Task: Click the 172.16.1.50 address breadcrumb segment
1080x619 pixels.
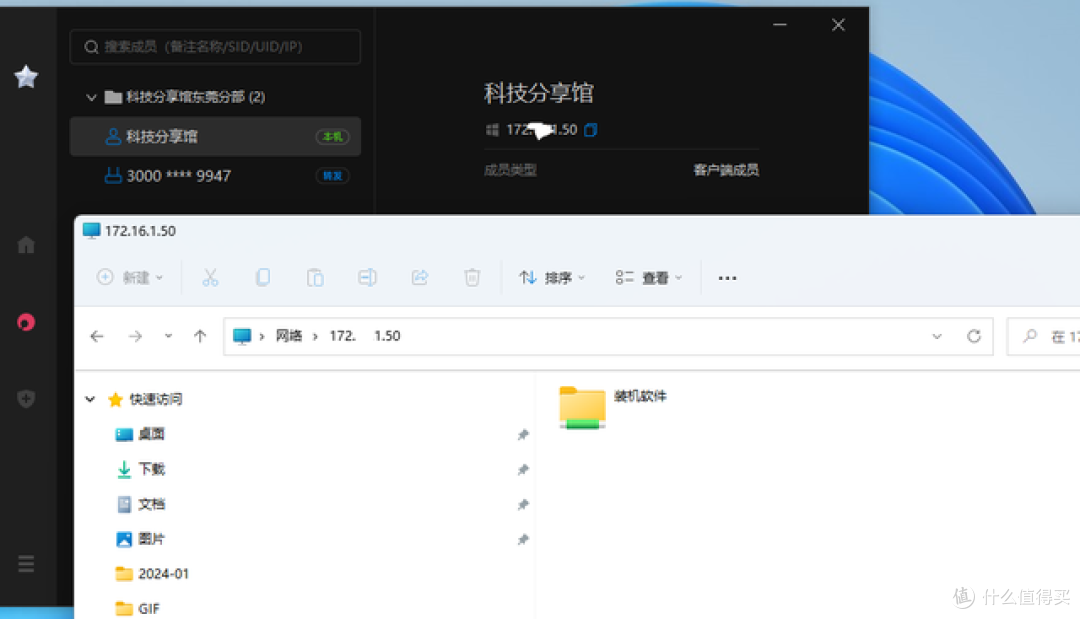Action: (364, 335)
